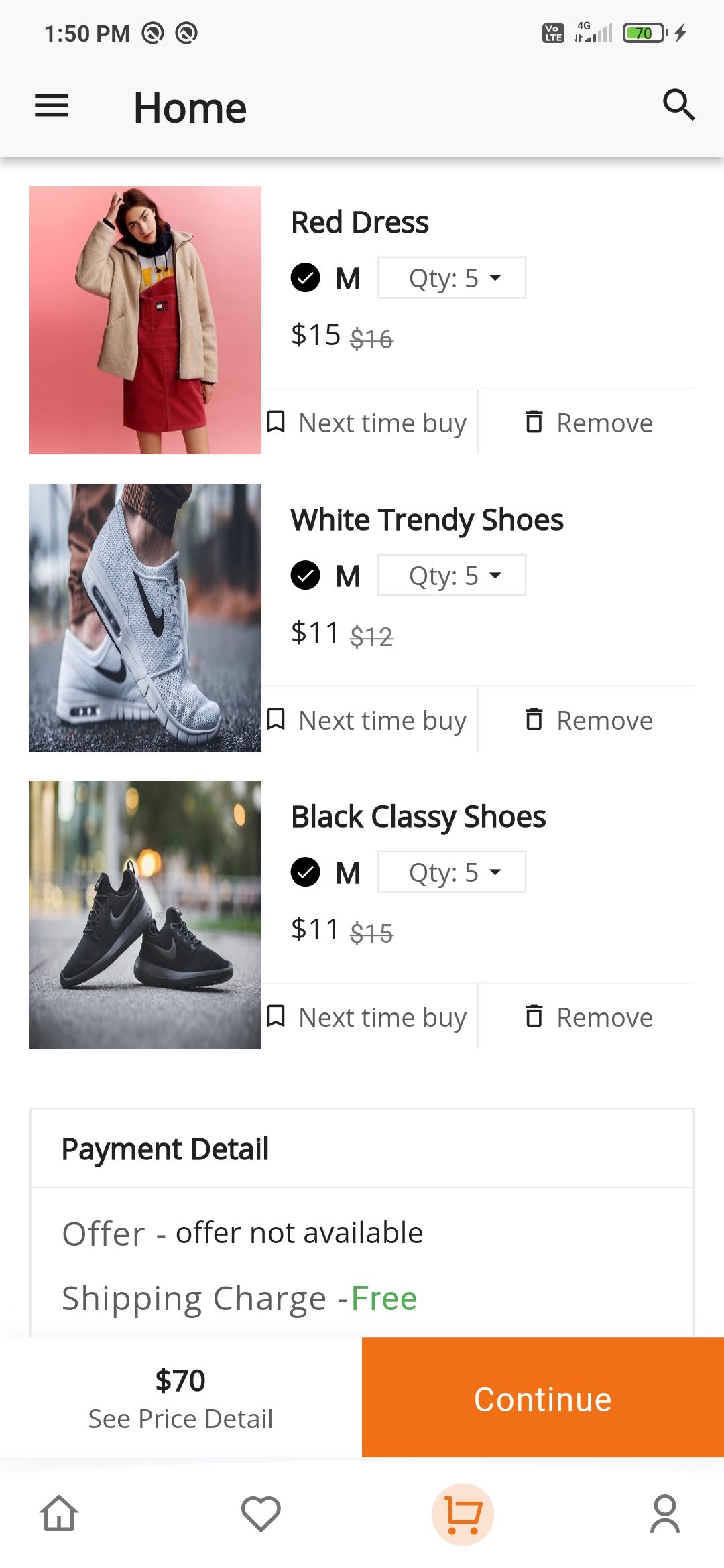Expand the Qty dropdown for Red Dress
Image resolution: width=724 pixels, height=1568 pixels.
tap(452, 278)
